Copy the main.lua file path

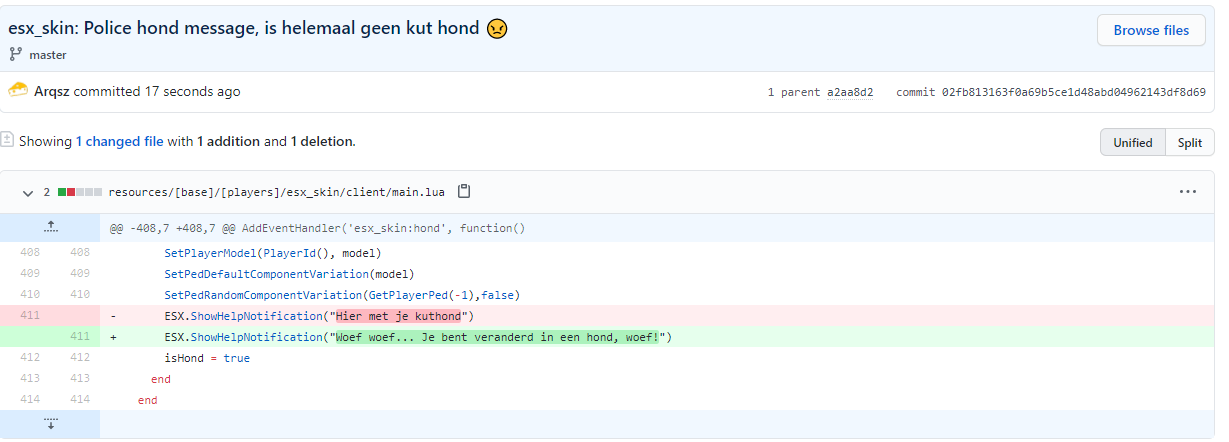464,191
